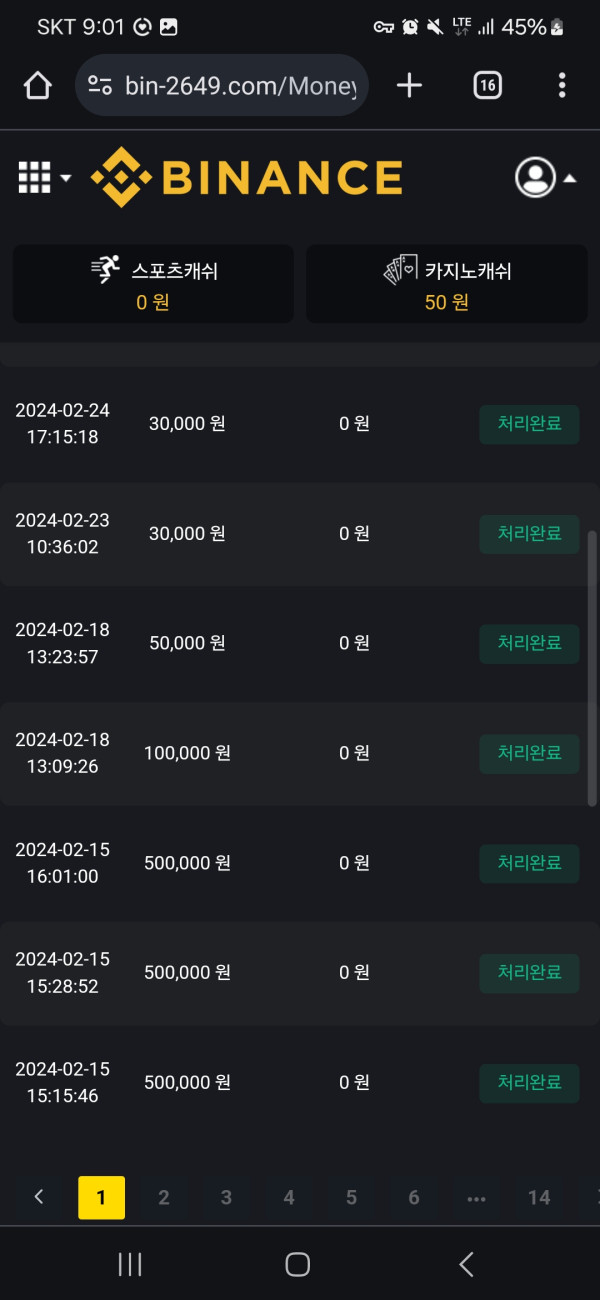
Task: Open the user profile icon
Action: pyautogui.click(x=535, y=178)
